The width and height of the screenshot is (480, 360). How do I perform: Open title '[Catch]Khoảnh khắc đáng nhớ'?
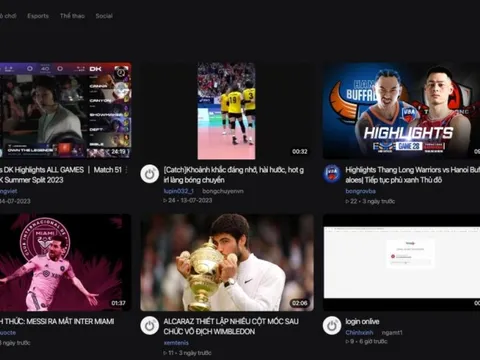pyautogui.click(x=234, y=175)
